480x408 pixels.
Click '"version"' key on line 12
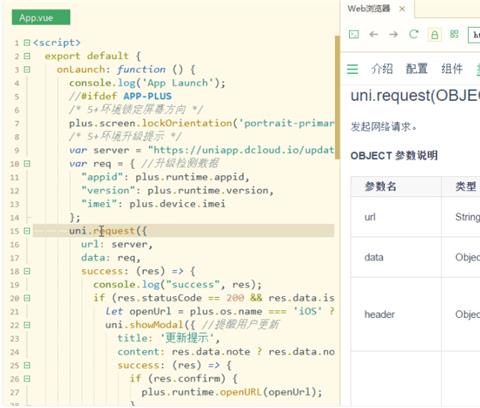[108, 190]
